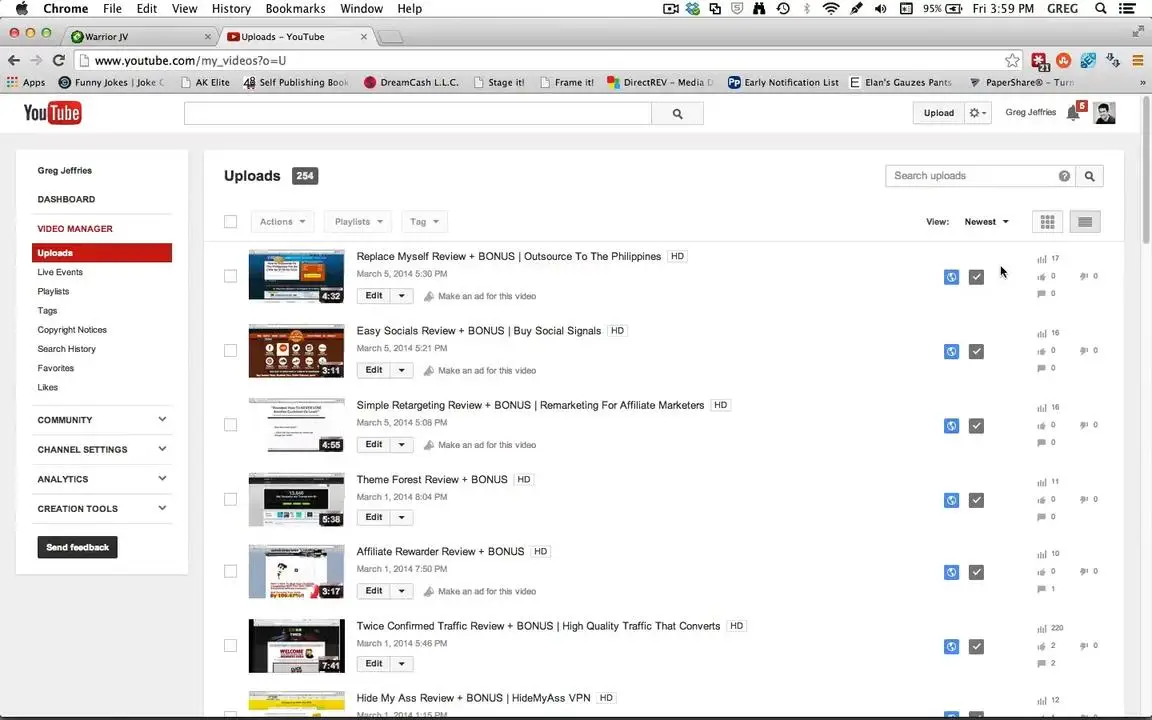Open the Playlists dropdown
This screenshot has width=1152, height=720.
pos(358,222)
